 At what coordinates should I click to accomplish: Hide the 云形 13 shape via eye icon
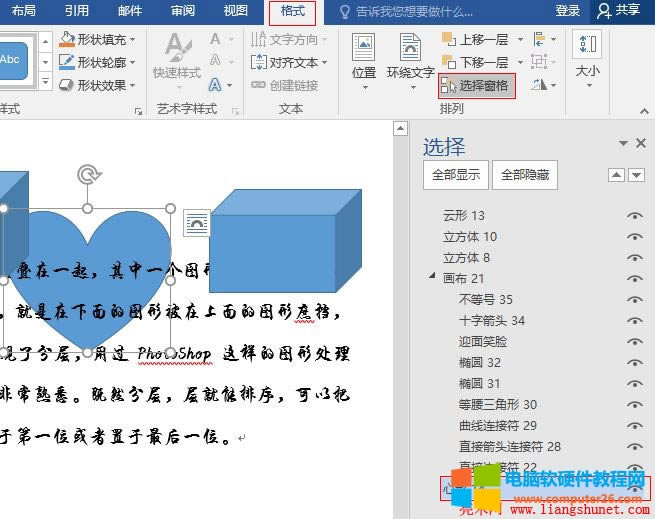(x=634, y=216)
